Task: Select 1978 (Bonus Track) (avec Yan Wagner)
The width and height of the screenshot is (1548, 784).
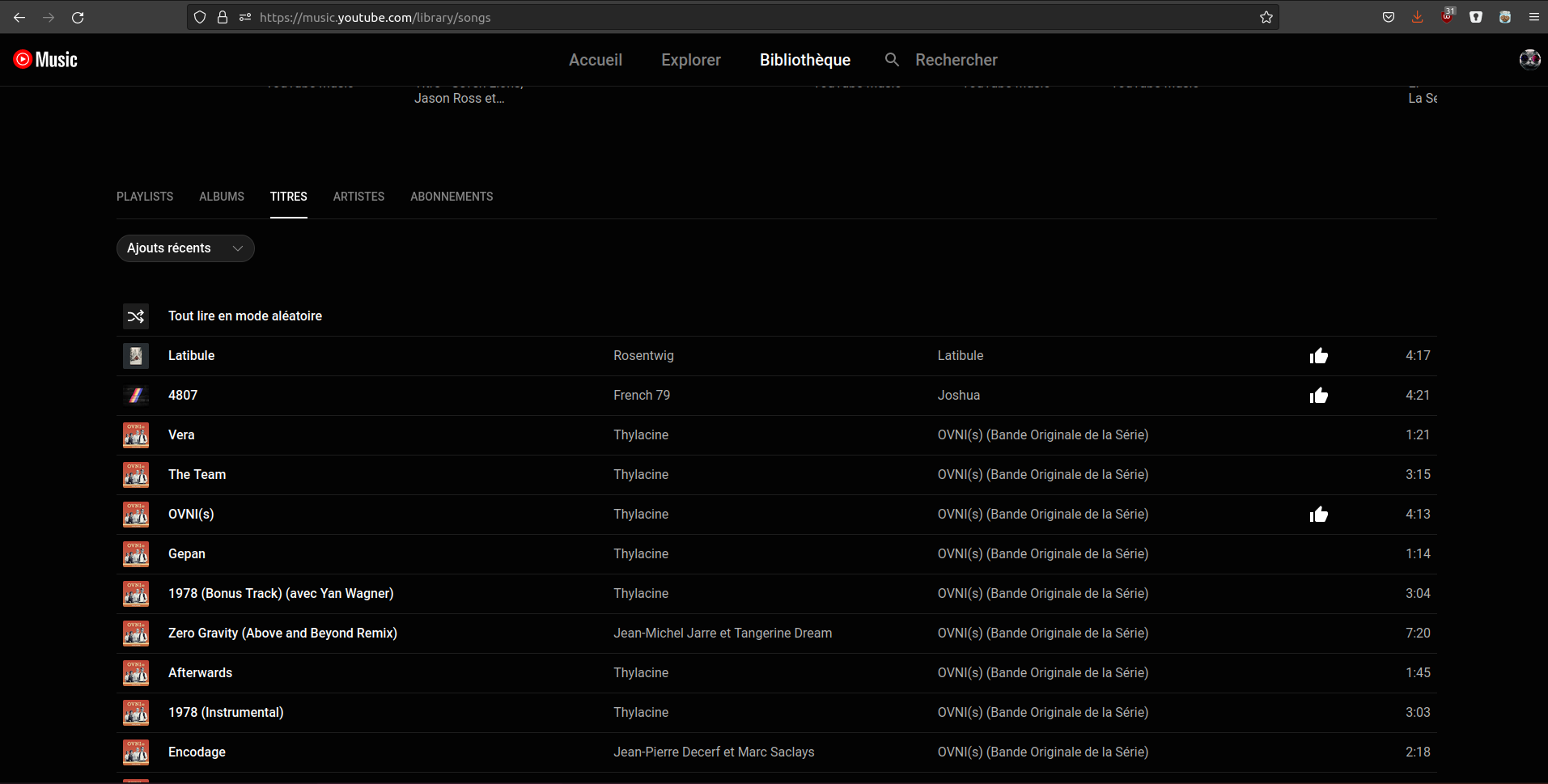Action: tap(281, 594)
